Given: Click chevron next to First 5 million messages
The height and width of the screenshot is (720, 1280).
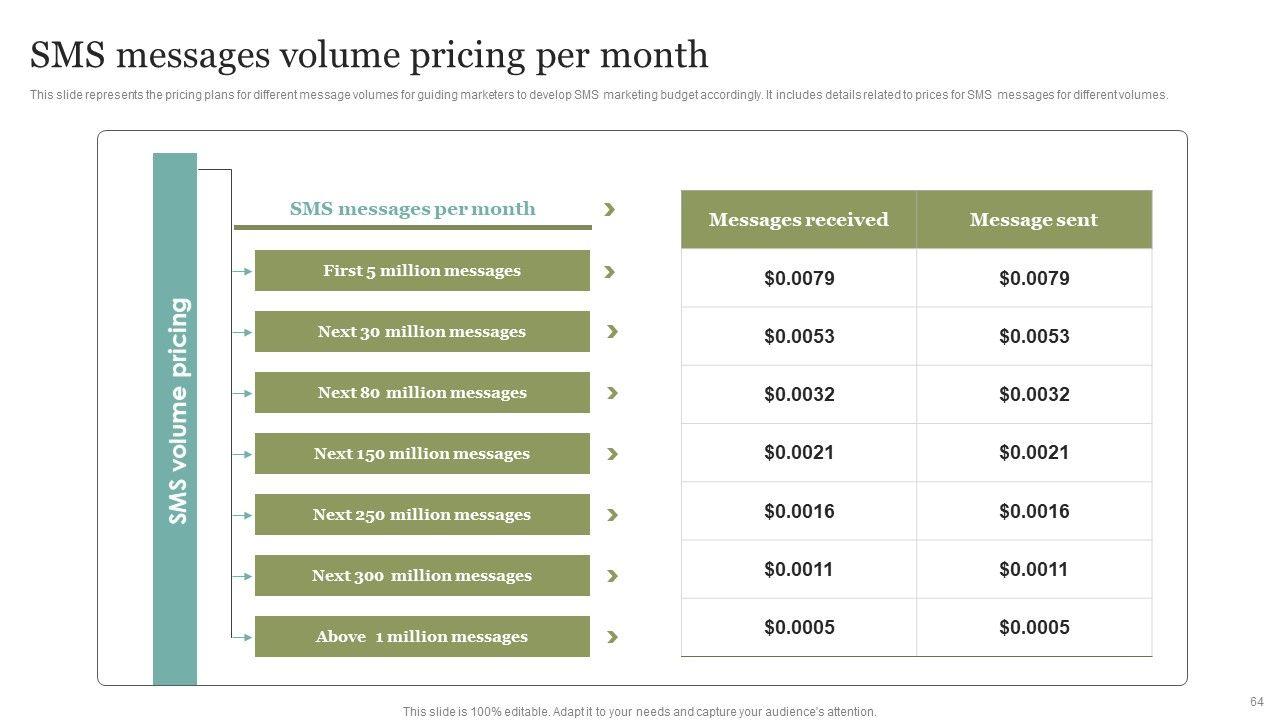Looking at the screenshot, I should (x=610, y=271).
